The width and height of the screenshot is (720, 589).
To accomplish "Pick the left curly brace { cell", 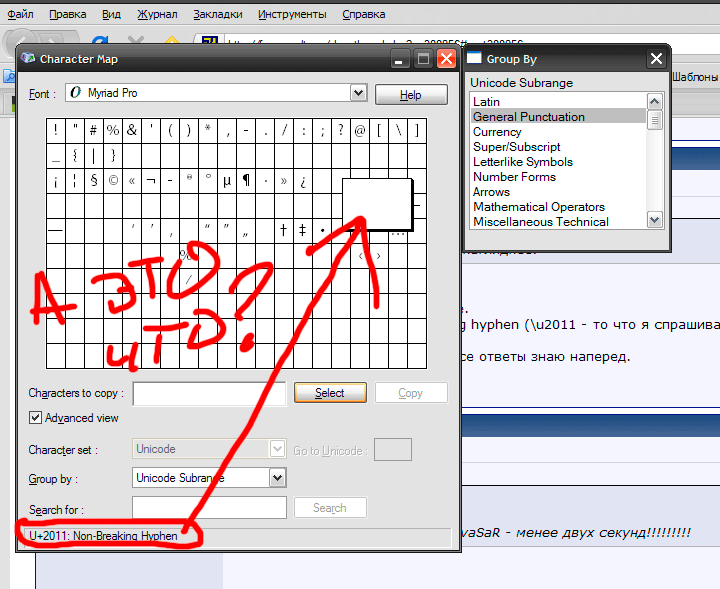I will [x=75, y=156].
